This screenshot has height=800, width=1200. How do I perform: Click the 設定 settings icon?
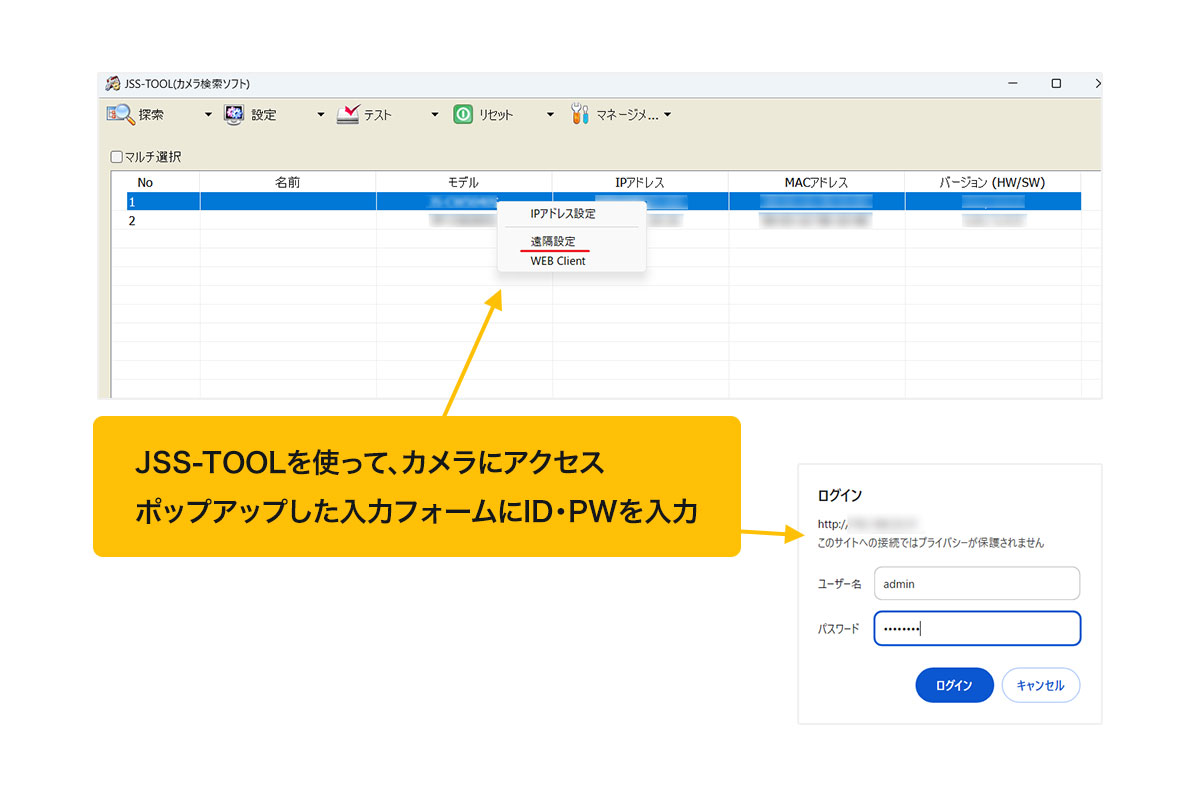click(x=234, y=114)
